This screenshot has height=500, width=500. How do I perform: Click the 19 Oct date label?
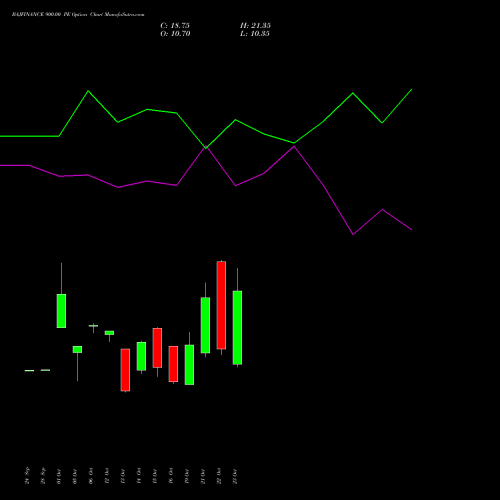click(187, 476)
